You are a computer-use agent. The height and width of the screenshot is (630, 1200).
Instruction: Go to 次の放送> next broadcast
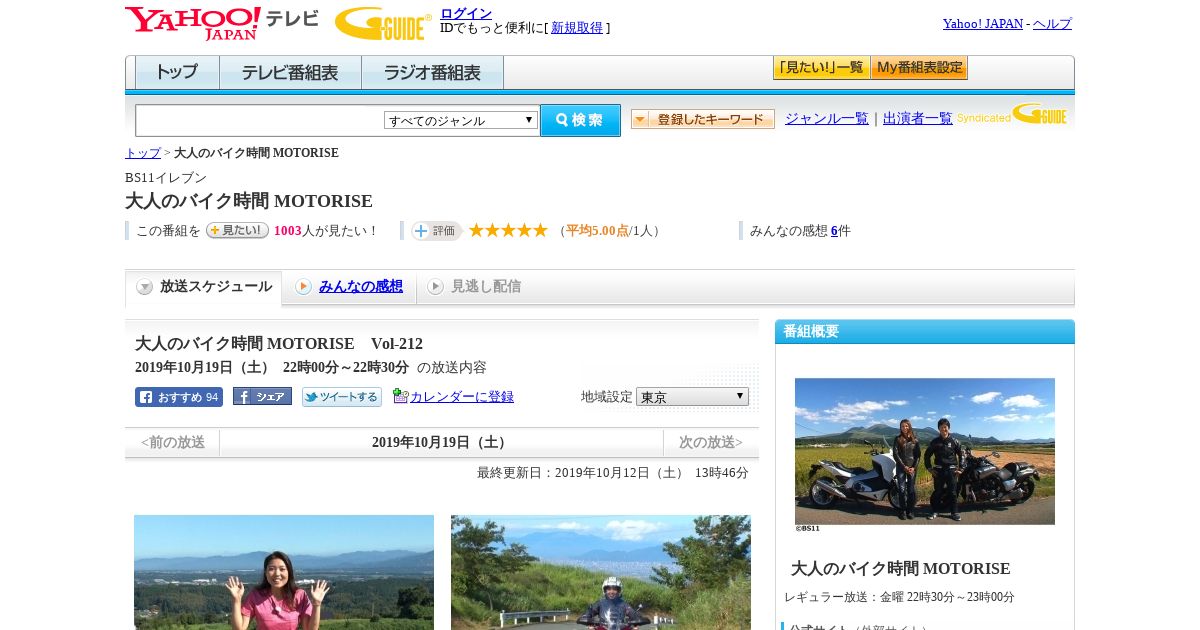click(711, 442)
